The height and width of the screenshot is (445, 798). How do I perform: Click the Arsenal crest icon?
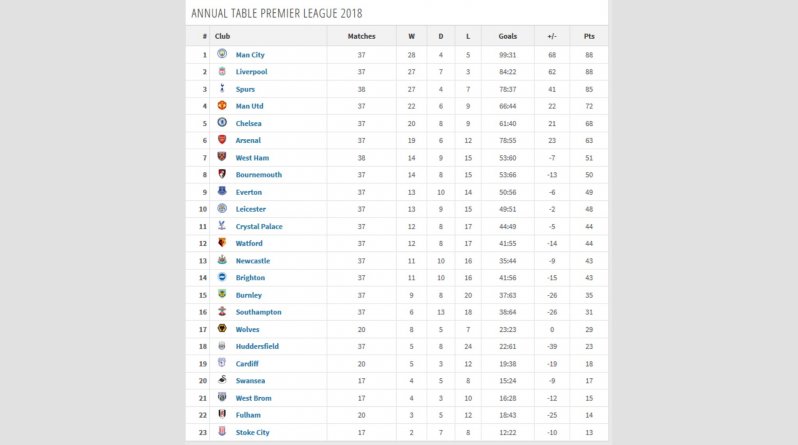point(222,140)
